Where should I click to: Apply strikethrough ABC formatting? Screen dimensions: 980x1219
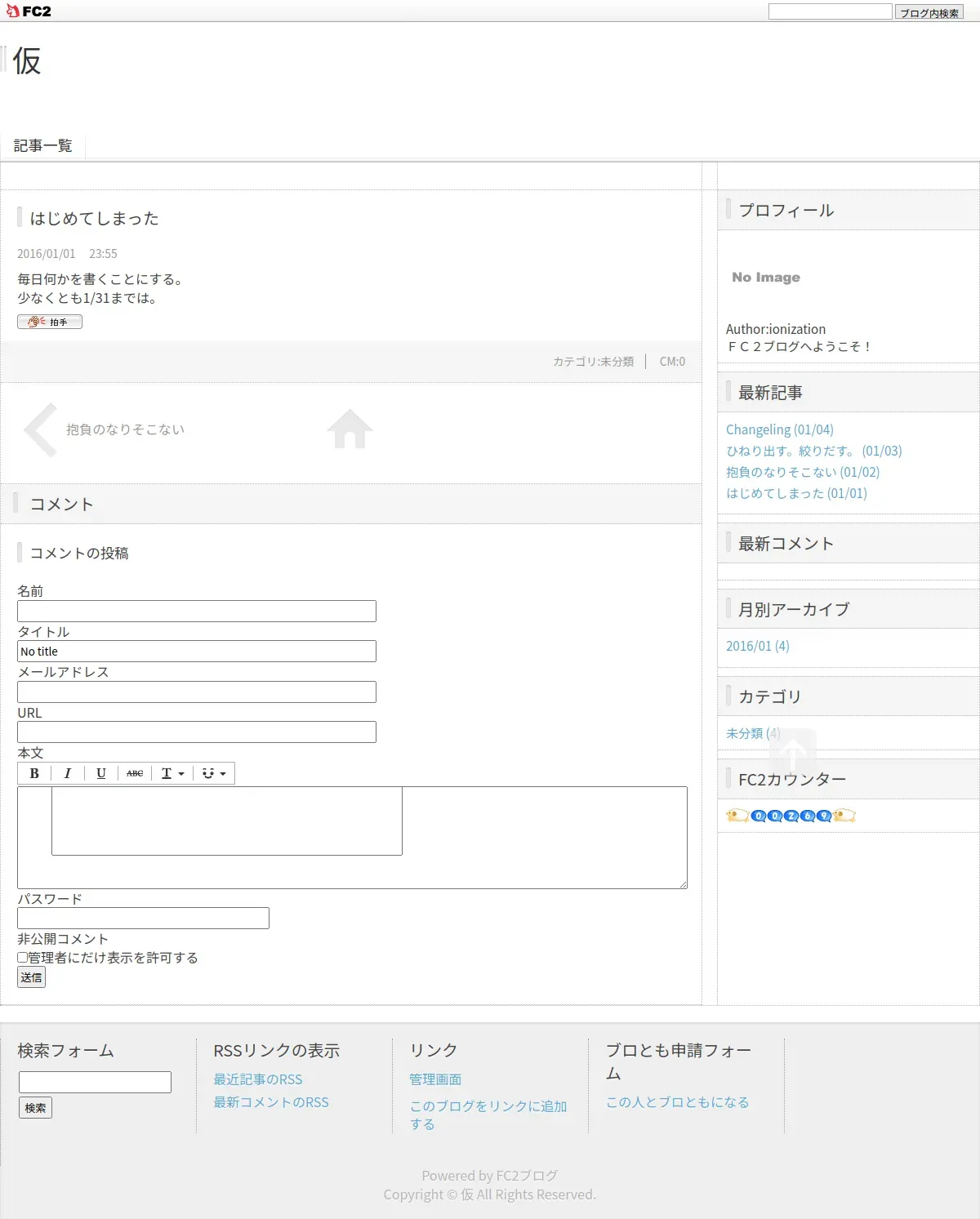[135, 773]
